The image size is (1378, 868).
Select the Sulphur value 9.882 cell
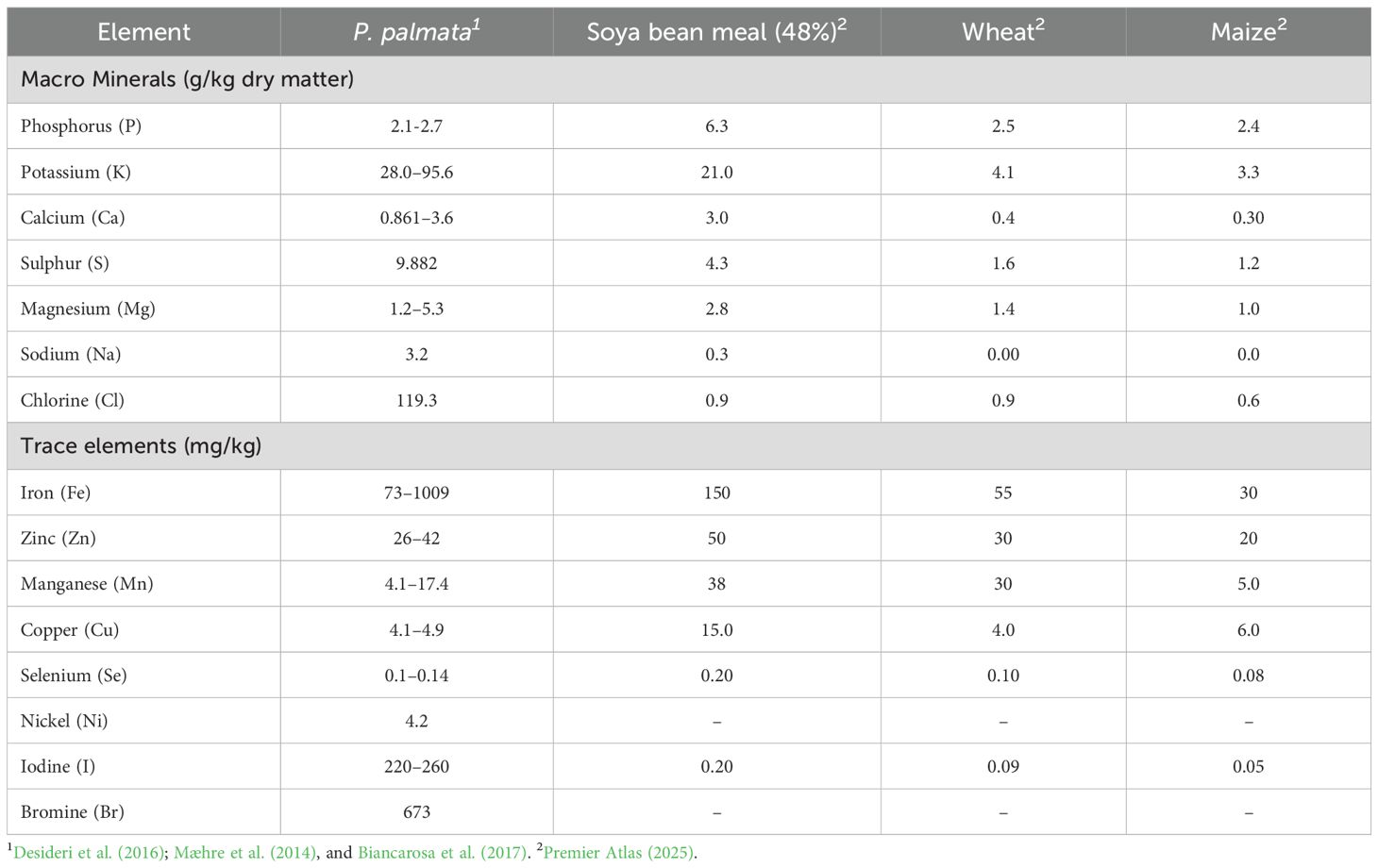(416, 264)
